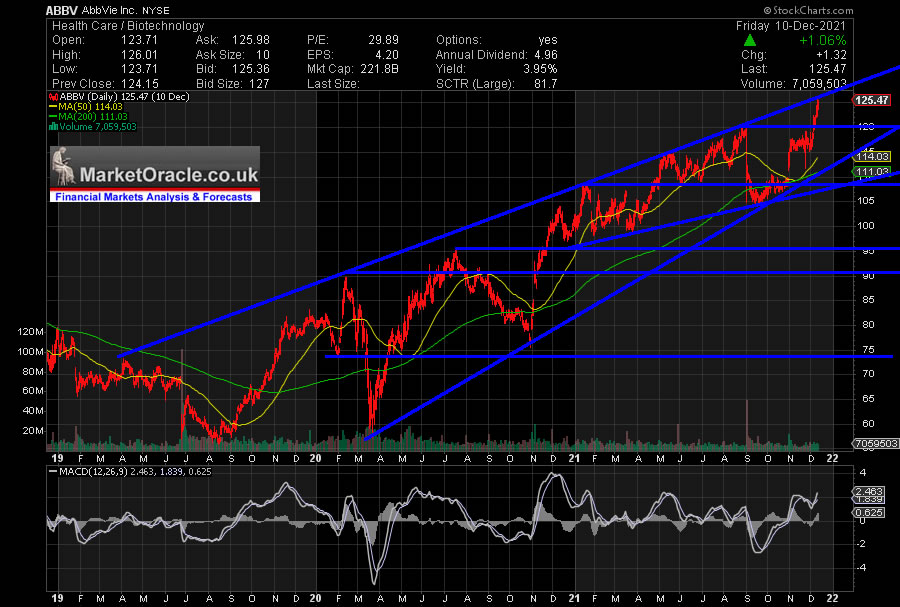Click the 114.03 moving average axis tag
Screen dimensions: 900x607
[872, 156]
